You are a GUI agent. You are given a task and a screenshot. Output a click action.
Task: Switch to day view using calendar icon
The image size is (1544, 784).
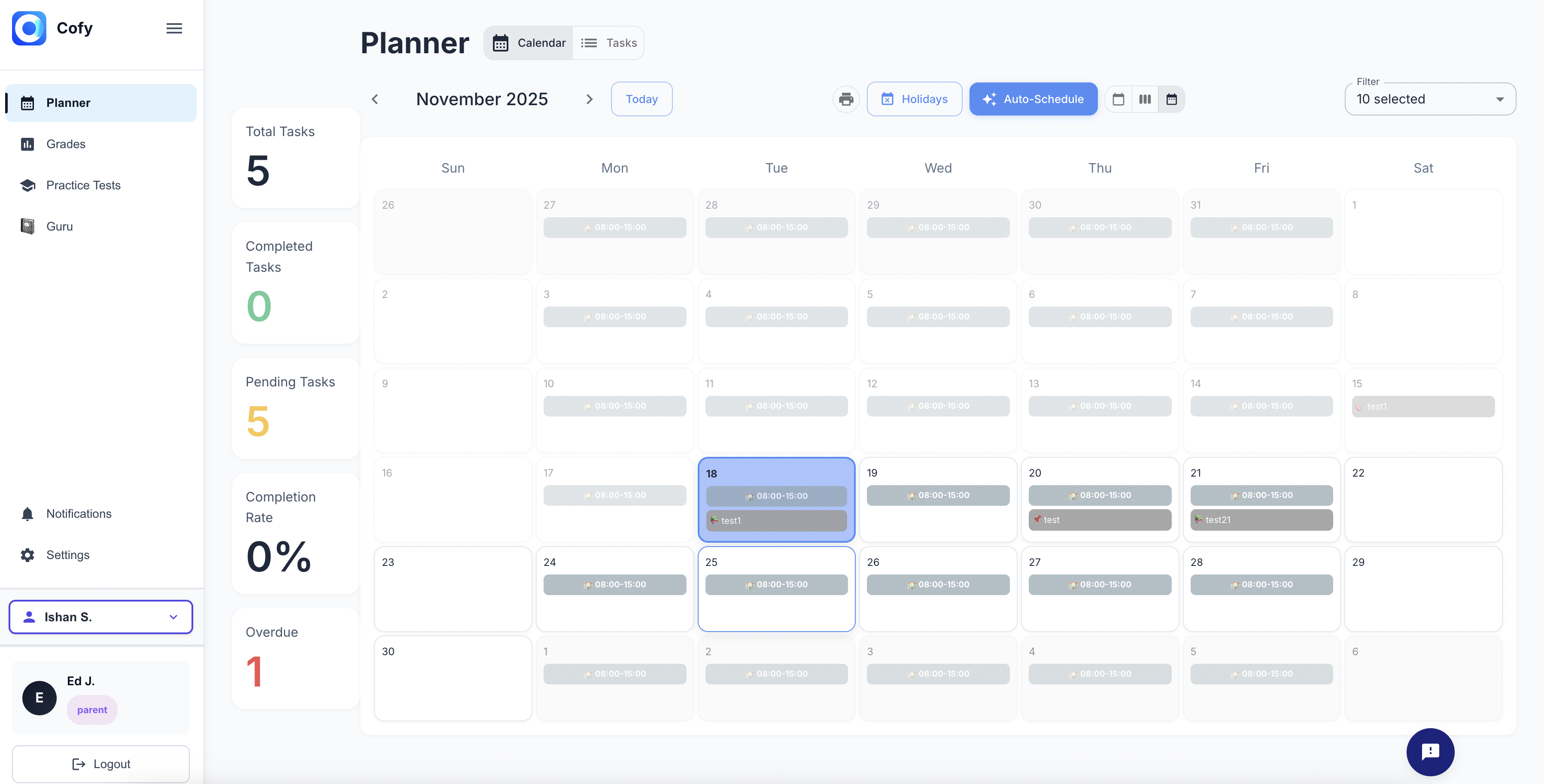tap(1118, 99)
